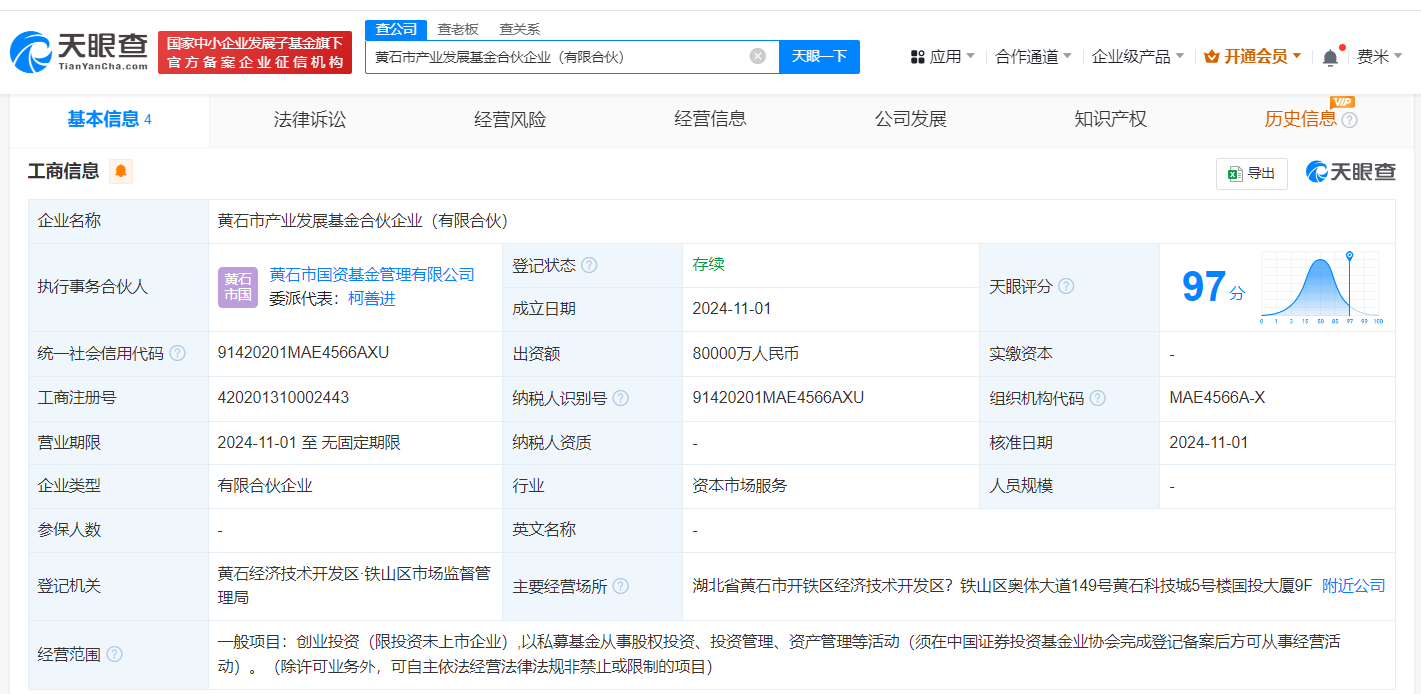Expand the 合作通道 dropdown

coord(1033,56)
